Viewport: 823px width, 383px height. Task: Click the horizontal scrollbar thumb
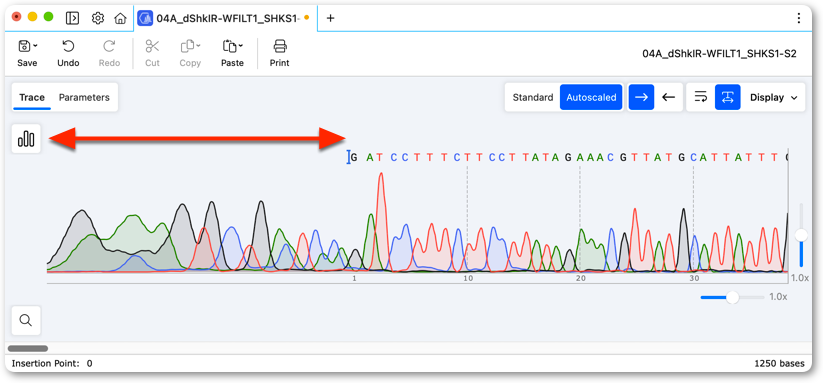[x=28, y=348]
